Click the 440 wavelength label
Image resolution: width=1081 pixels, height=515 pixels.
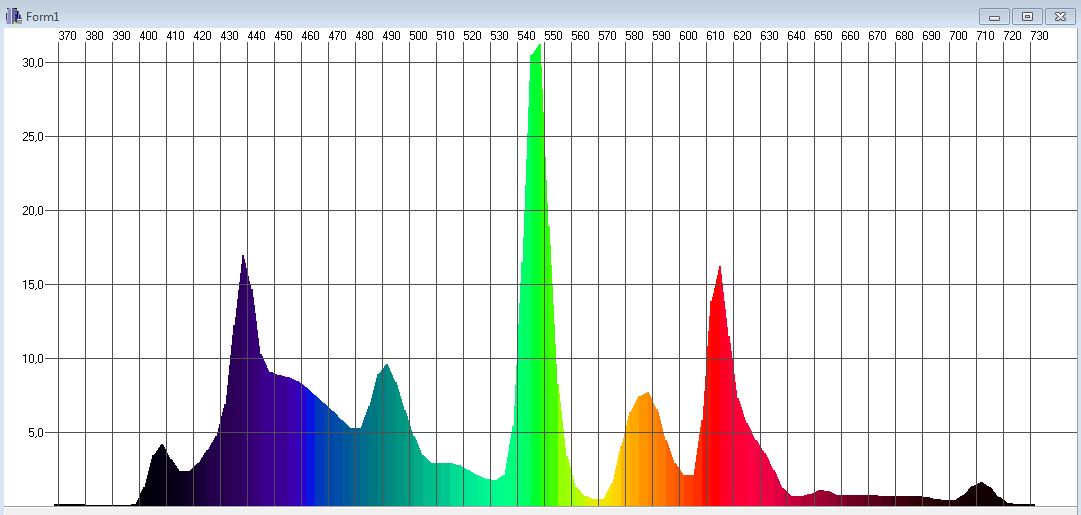click(x=256, y=36)
